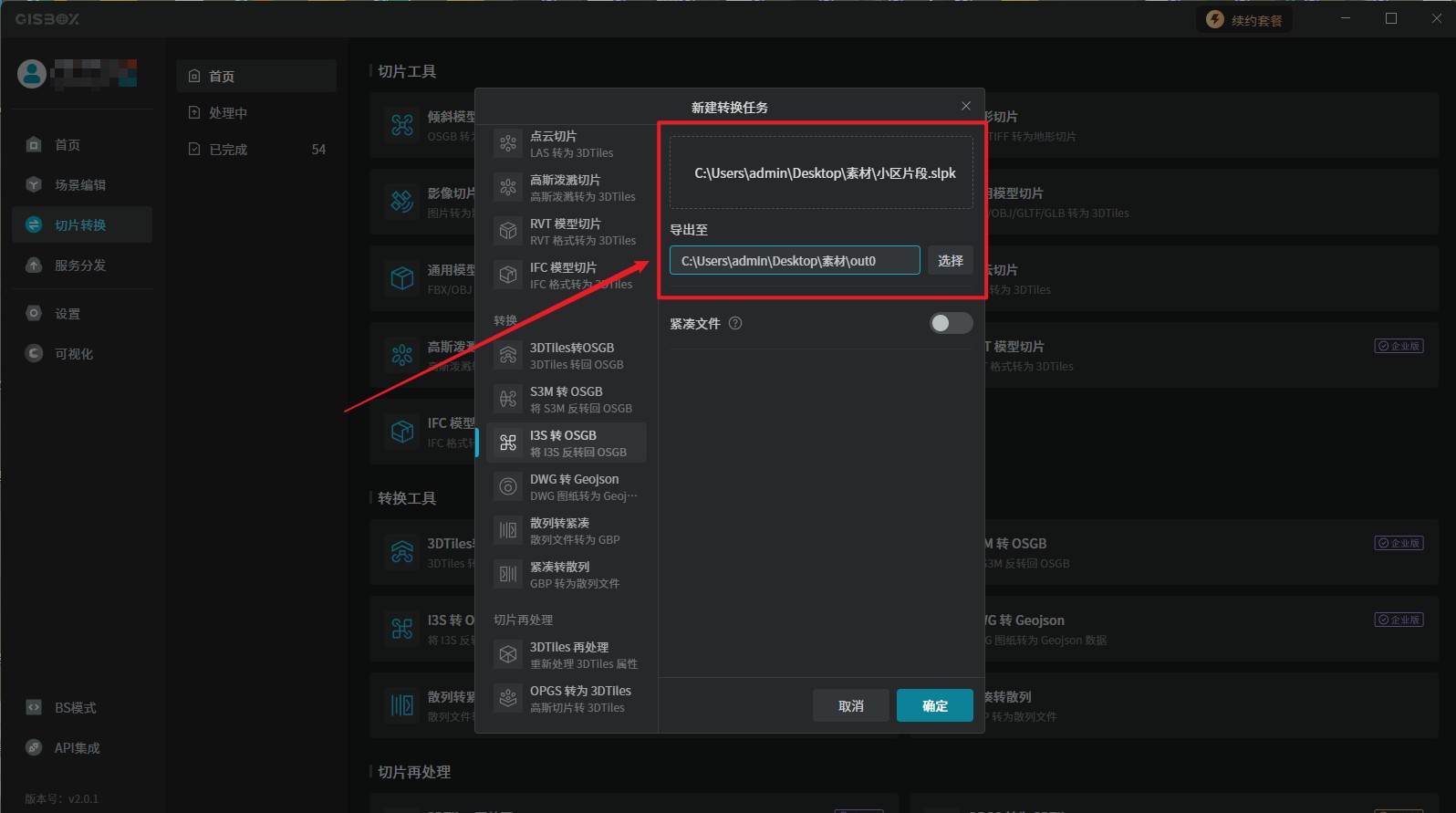
Task: Select the 3DTiles转OSGB icon
Action: [508, 355]
